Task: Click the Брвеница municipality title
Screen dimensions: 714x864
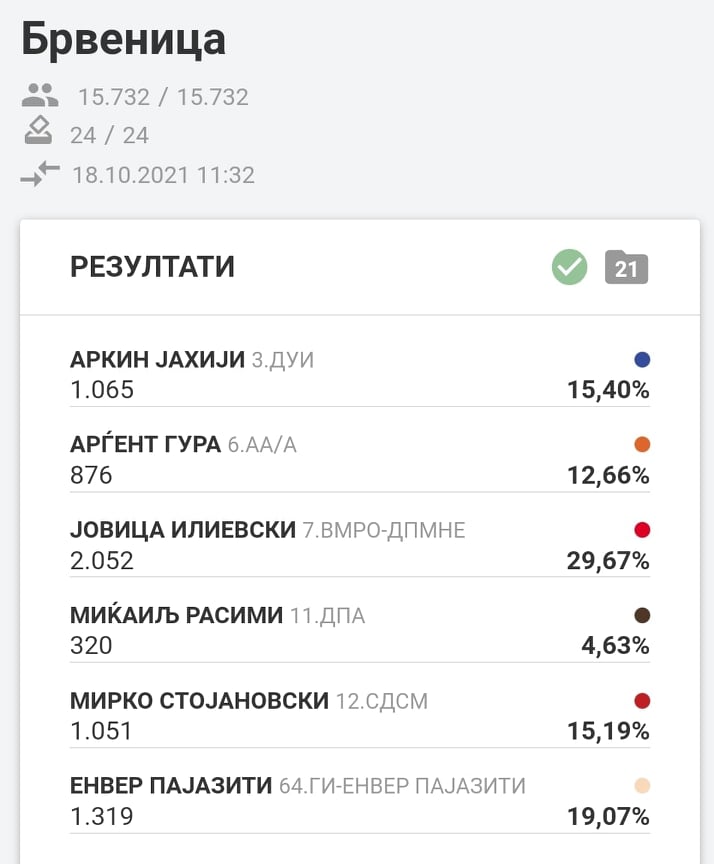Action: coord(123,40)
